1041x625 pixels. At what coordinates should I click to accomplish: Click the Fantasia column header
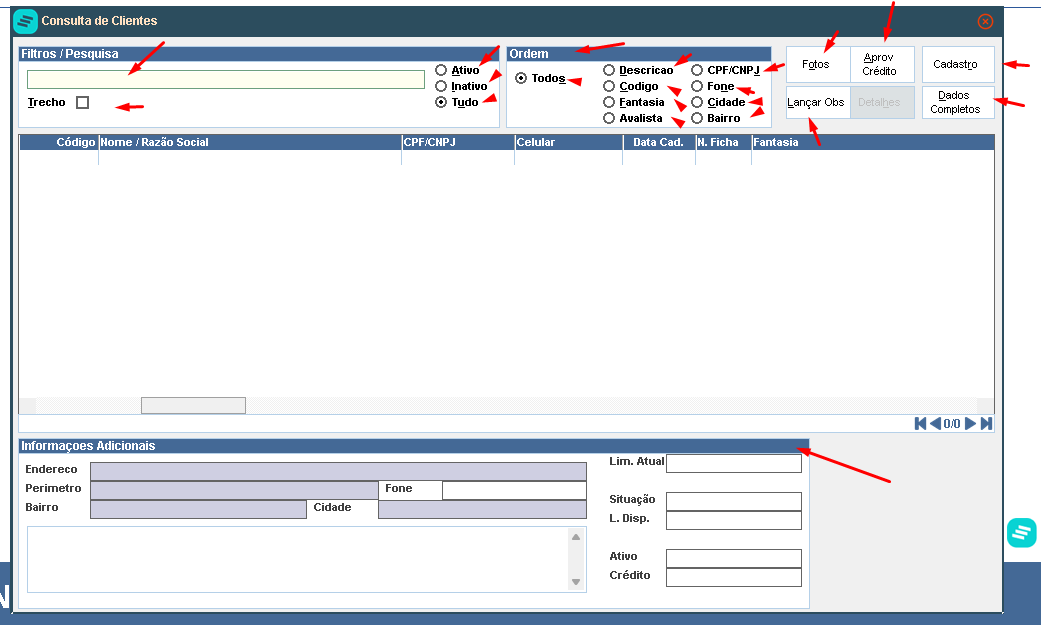pos(873,142)
